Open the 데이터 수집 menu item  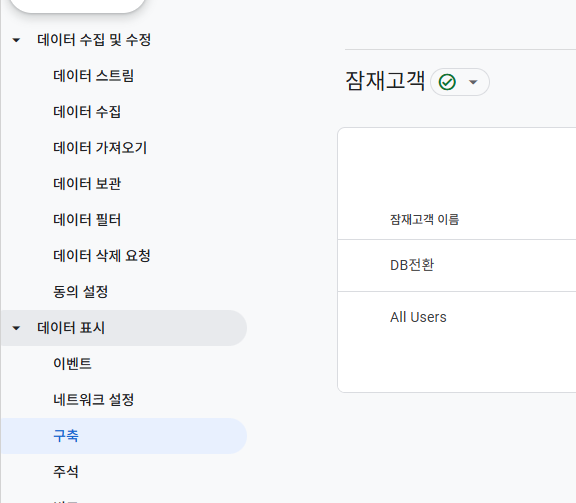coord(87,112)
